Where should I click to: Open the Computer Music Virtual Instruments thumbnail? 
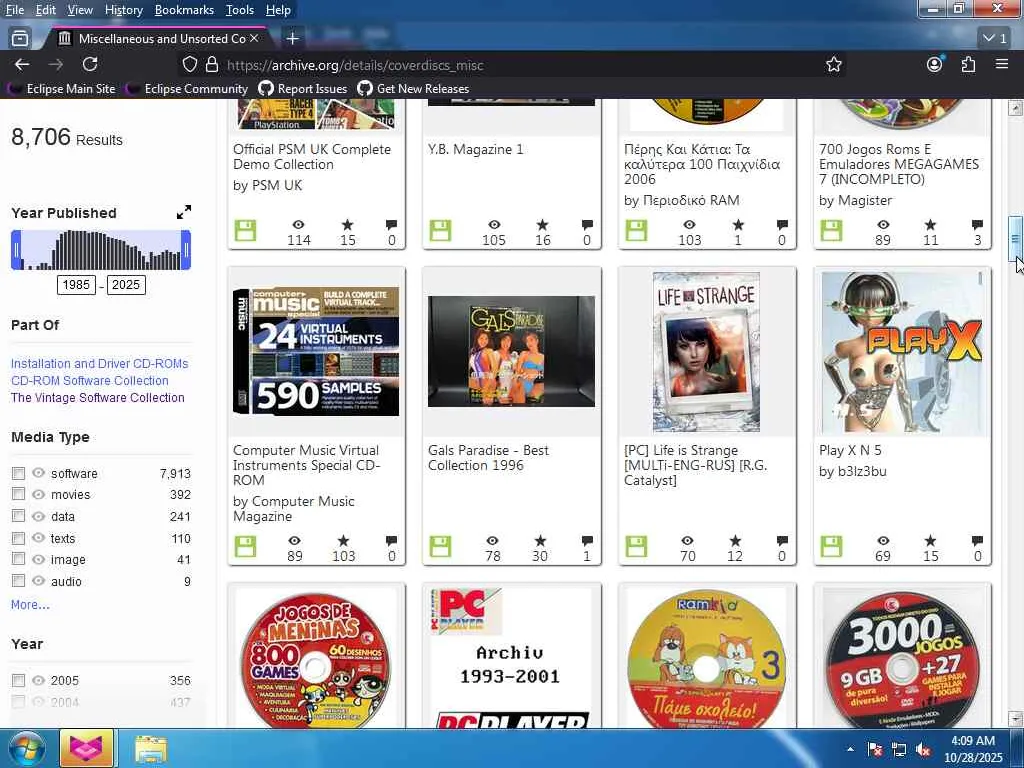[x=316, y=351]
